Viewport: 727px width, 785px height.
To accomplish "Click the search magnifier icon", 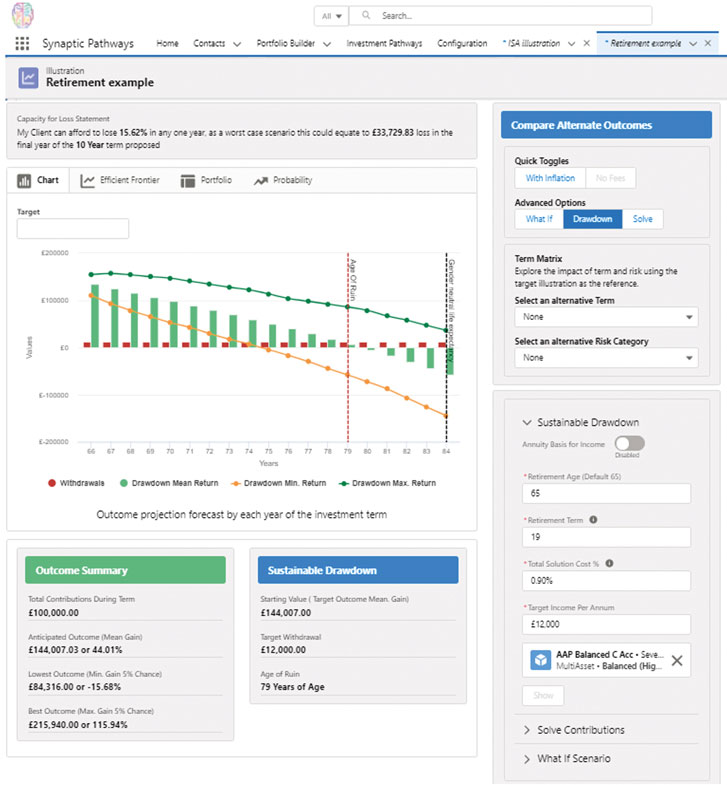I will pyautogui.click(x=366, y=16).
